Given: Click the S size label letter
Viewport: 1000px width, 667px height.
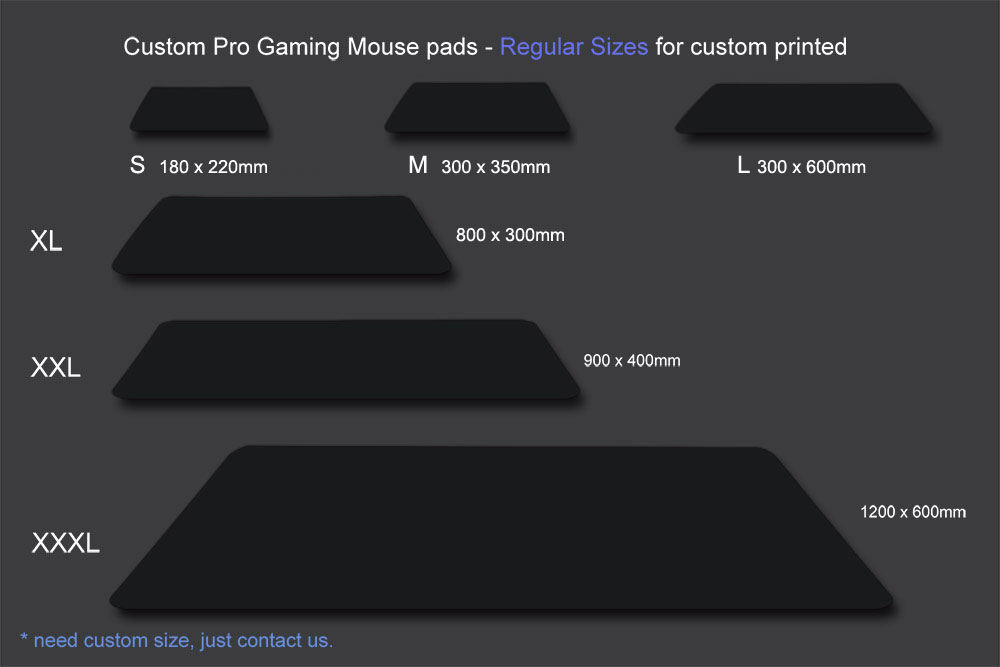Looking at the screenshot, I should (137, 165).
